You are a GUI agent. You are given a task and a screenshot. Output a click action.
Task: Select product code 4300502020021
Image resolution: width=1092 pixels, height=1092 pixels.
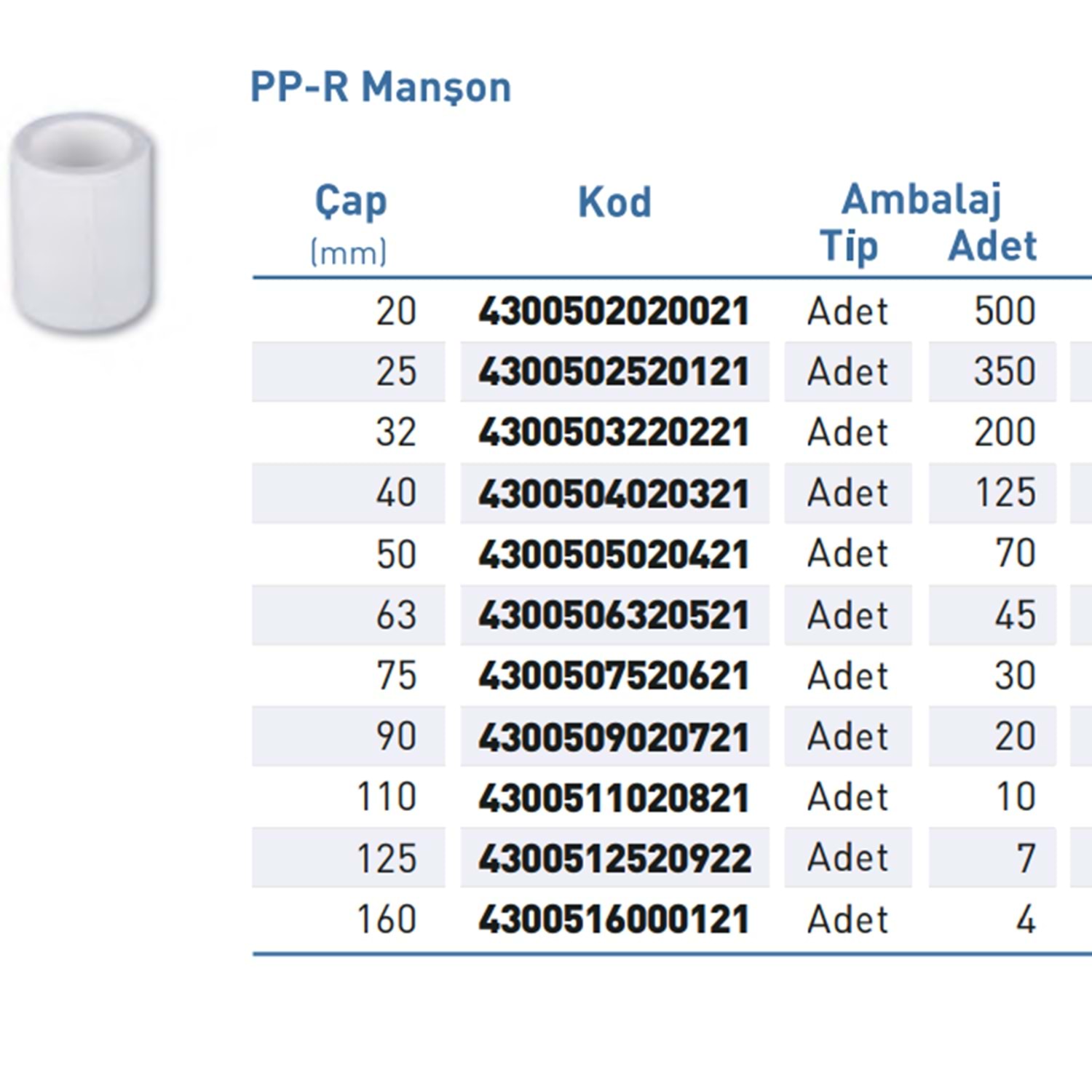point(614,312)
